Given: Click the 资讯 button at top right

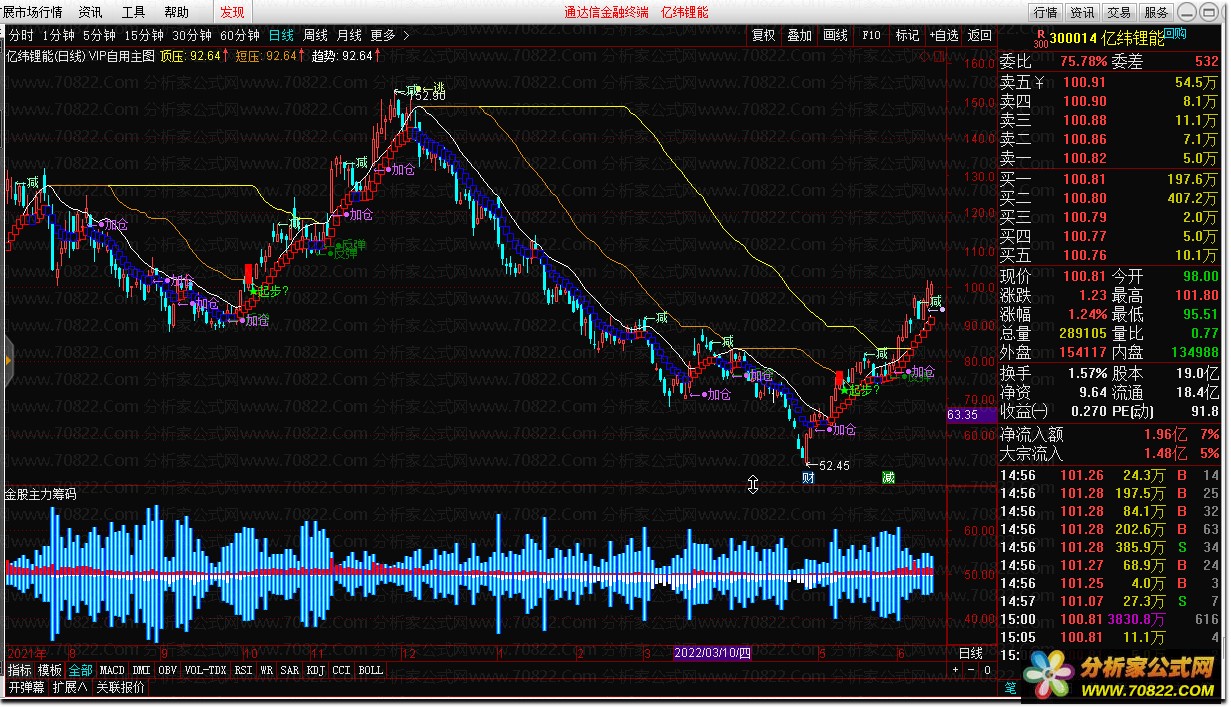Looking at the screenshot, I should (1083, 12).
